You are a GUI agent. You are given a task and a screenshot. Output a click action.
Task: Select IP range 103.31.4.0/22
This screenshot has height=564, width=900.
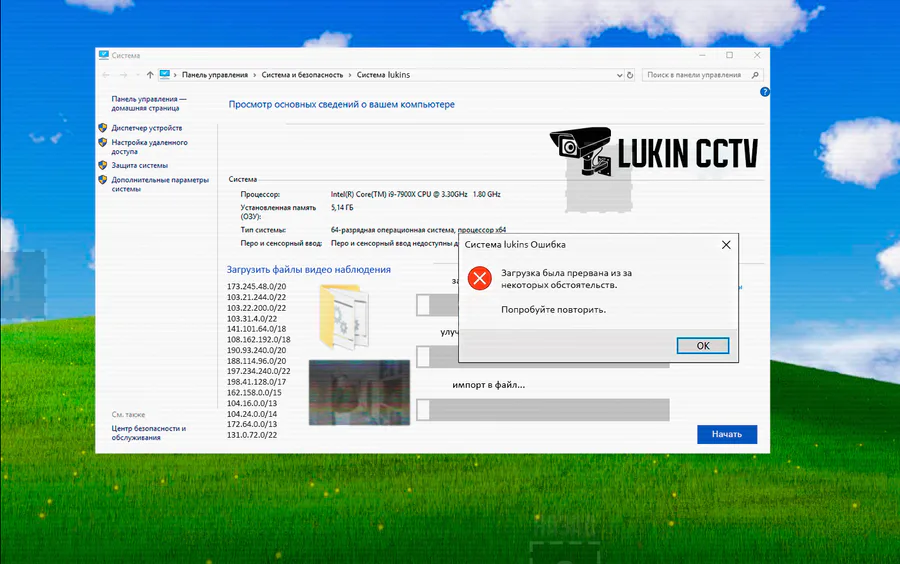click(252, 318)
